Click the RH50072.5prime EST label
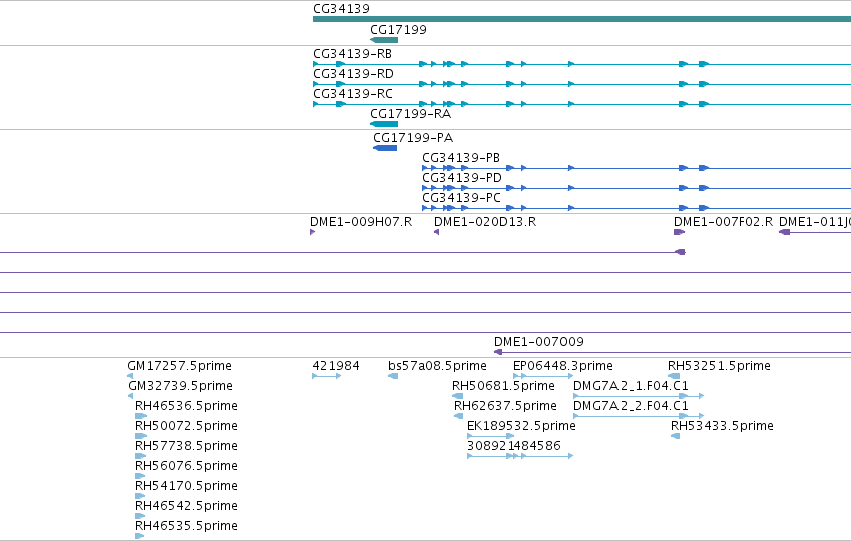Image resolution: width=851 pixels, height=541 pixels. [x=186, y=426]
